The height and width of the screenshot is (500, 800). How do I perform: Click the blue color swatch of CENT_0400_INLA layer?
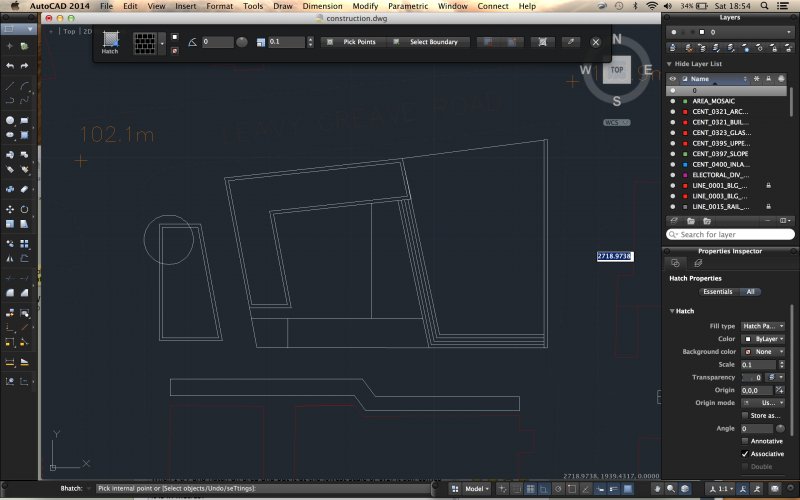pyautogui.click(x=685, y=164)
